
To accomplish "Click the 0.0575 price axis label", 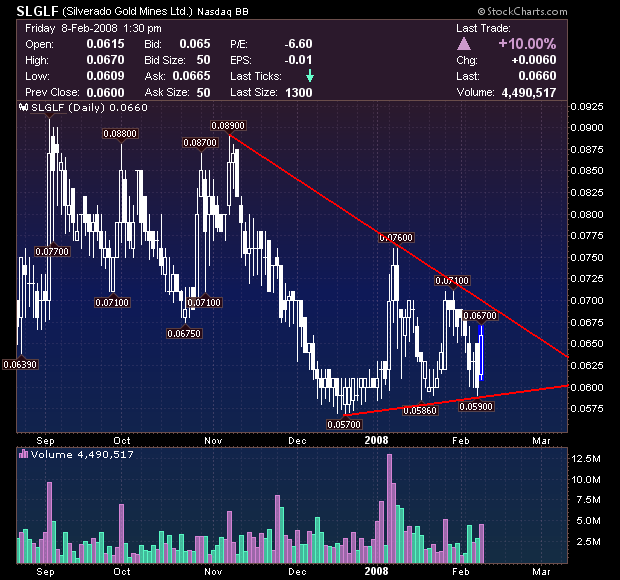I will (x=587, y=408).
